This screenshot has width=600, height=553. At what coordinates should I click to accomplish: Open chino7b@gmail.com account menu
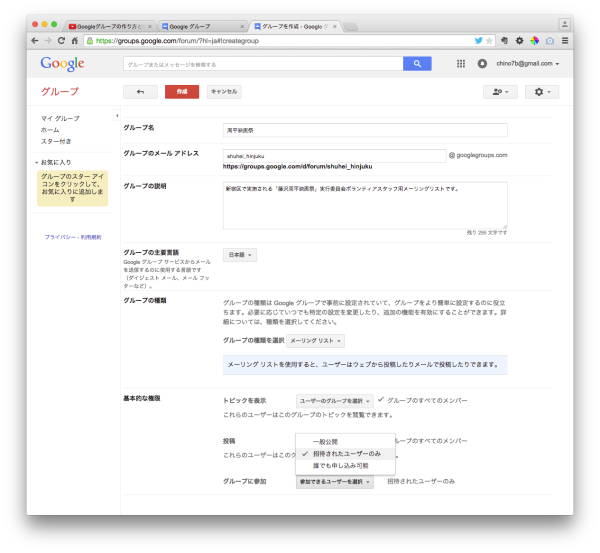click(528, 64)
